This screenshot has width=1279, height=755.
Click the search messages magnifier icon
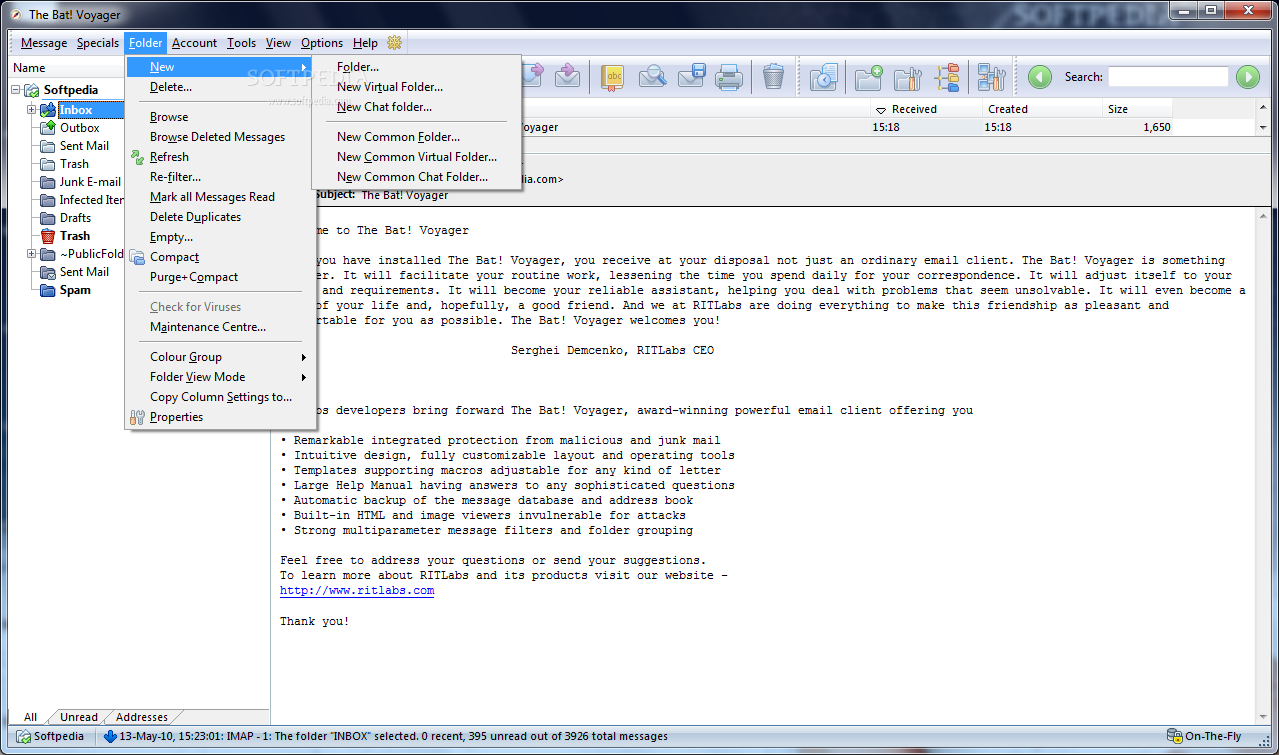(652, 76)
